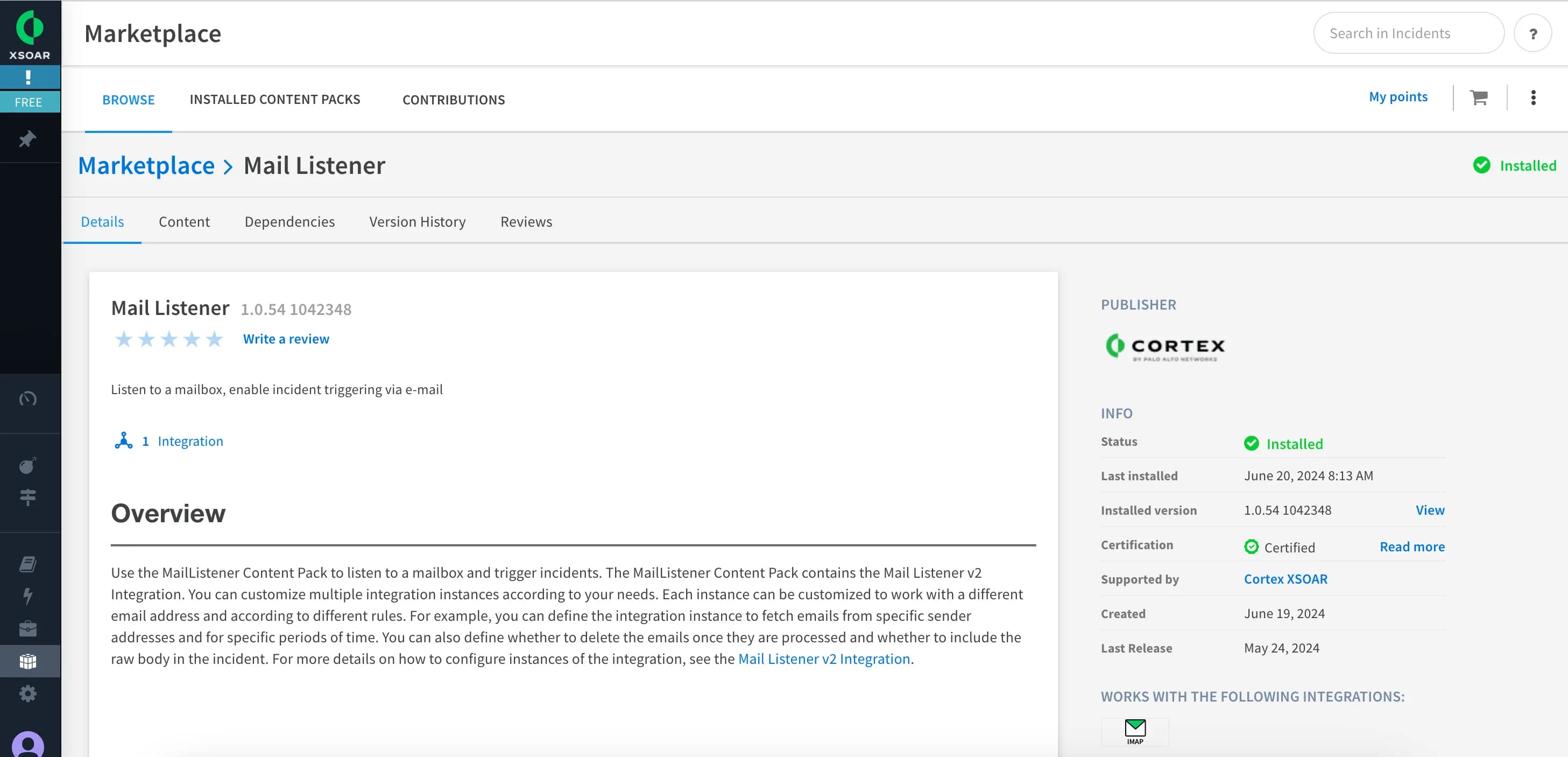Open My points link
The width and height of the screenshot is (1568, 757).
click(1397, 97)
